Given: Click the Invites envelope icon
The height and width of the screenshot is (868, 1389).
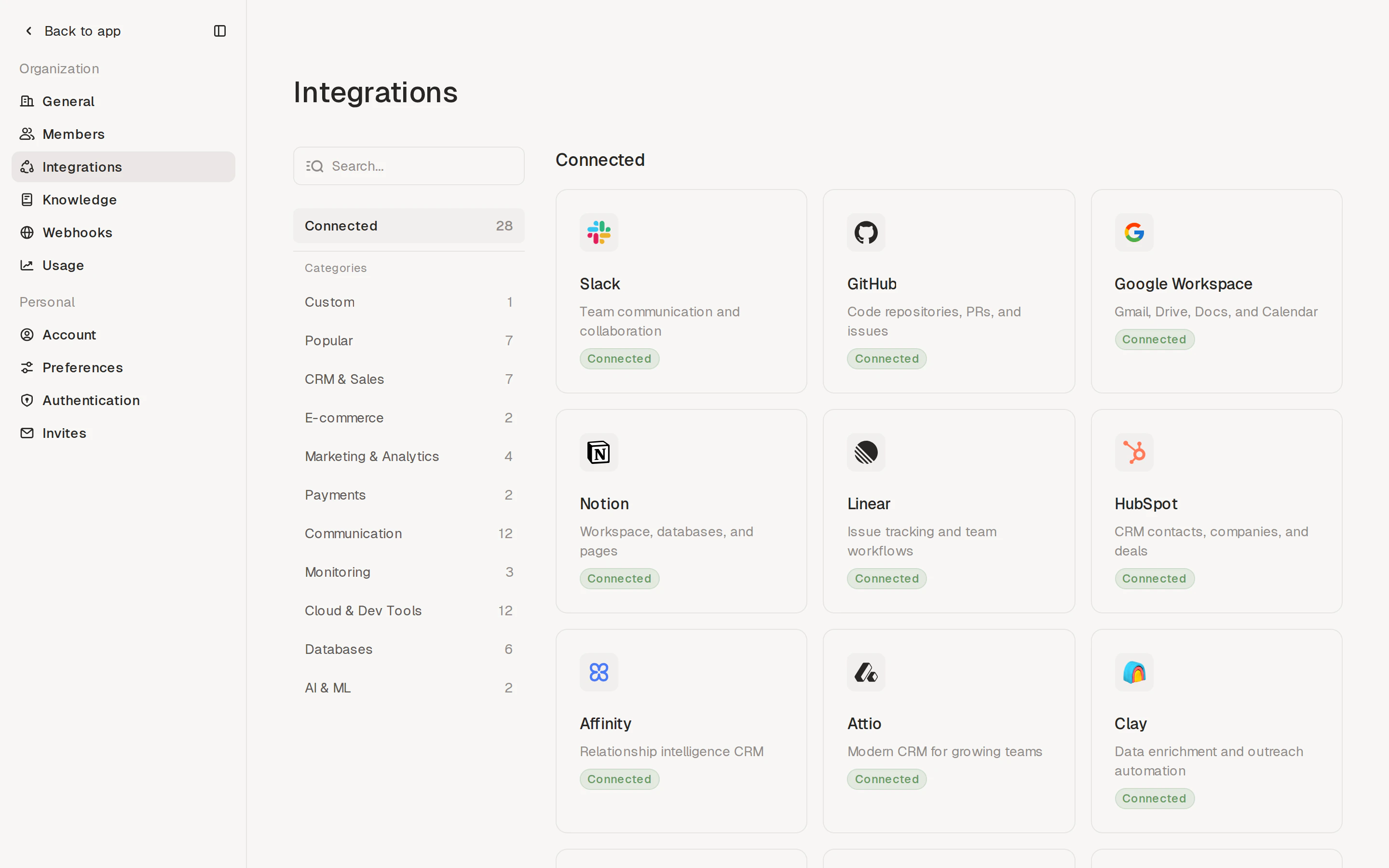Looking at the screenshot, I should tap(27, 433).
